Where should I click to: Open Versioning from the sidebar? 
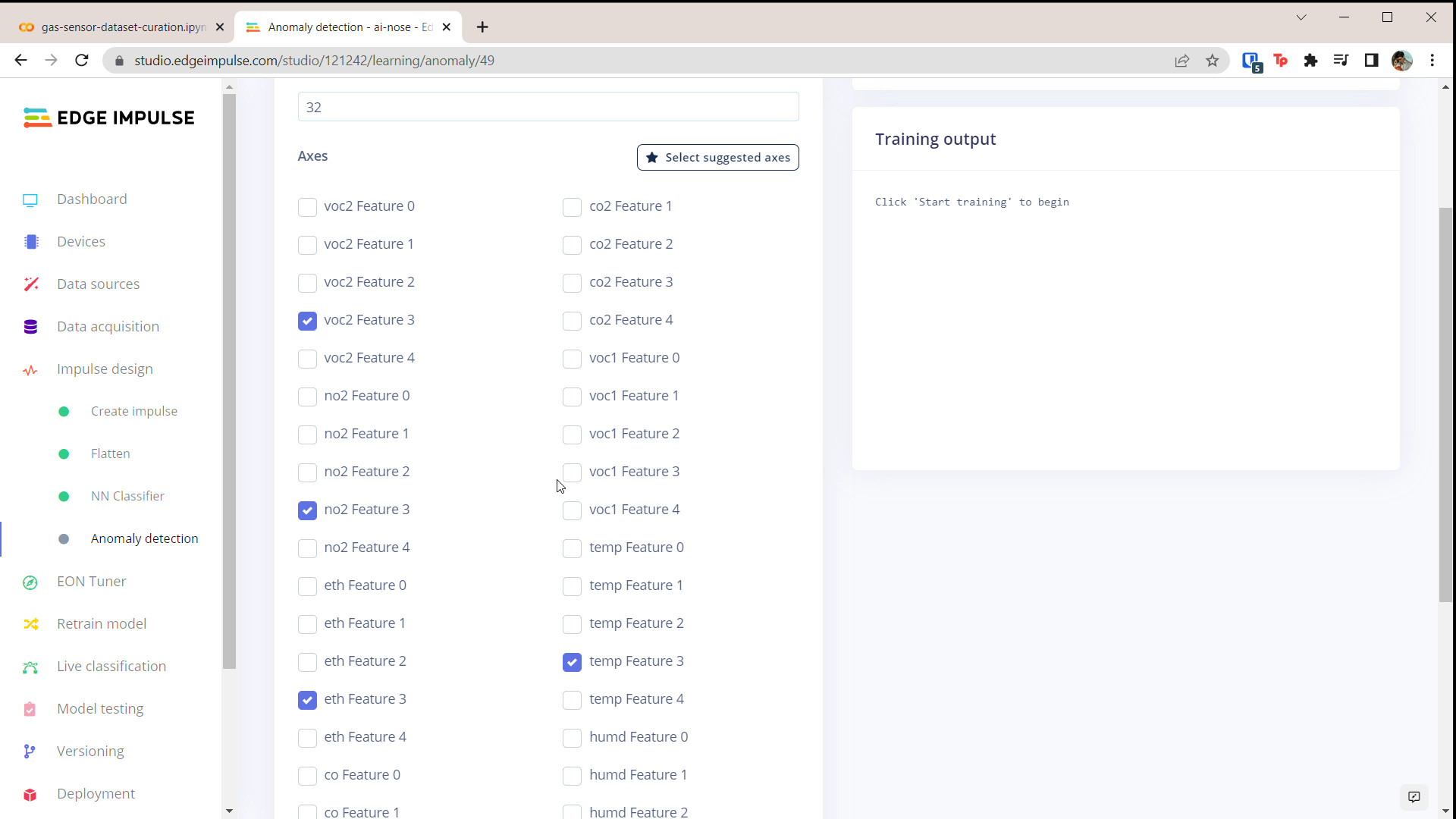tap(89, 751)
